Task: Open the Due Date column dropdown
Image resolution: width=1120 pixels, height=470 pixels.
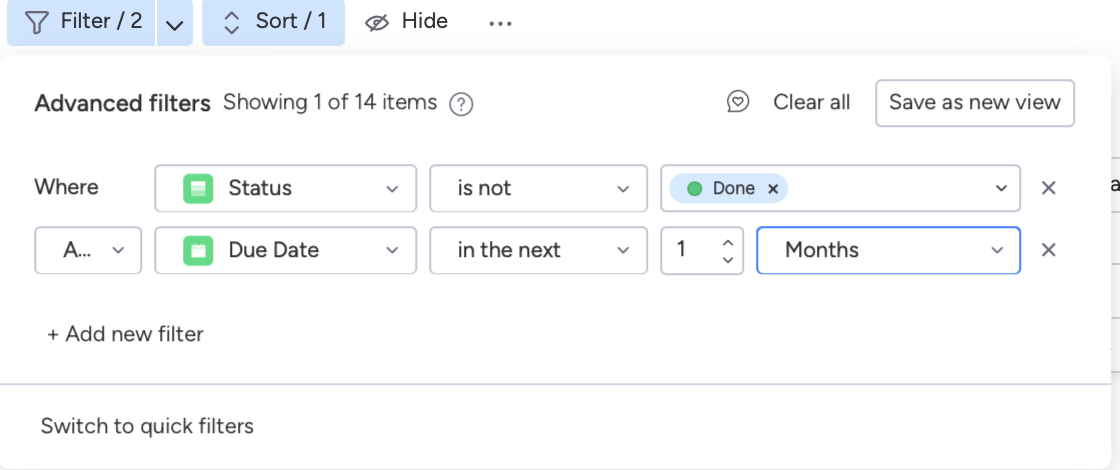Action: [286, 250]
